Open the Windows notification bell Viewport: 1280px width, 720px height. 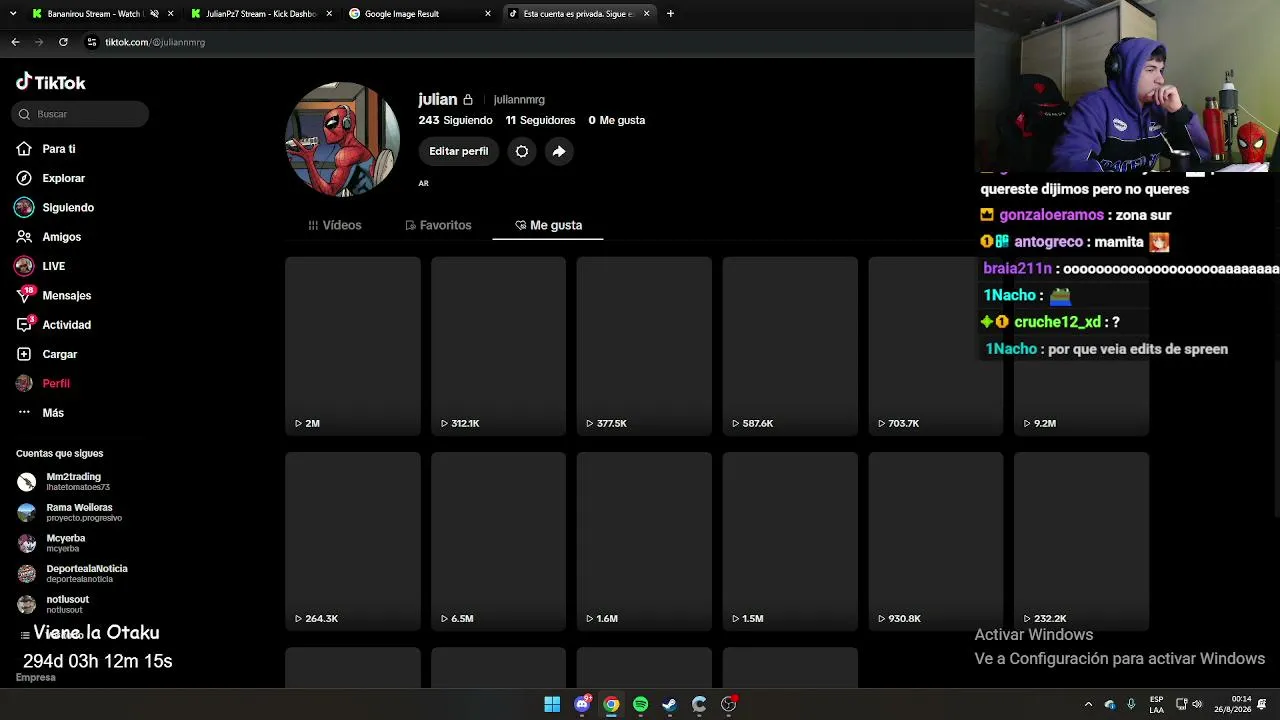[x=1263, y=704]
